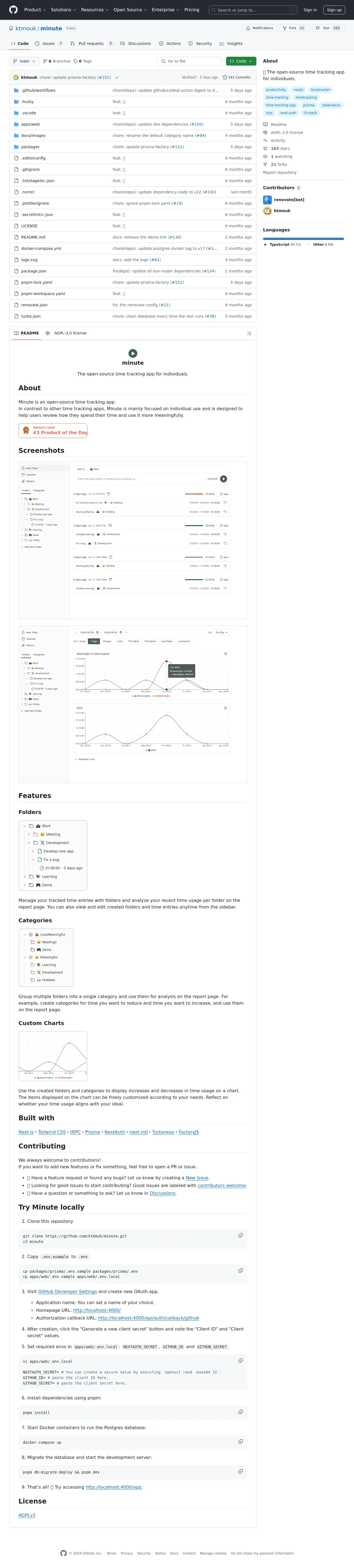354x1568 pixels.
Task: Select the README tab
Action: click(26, 333)
